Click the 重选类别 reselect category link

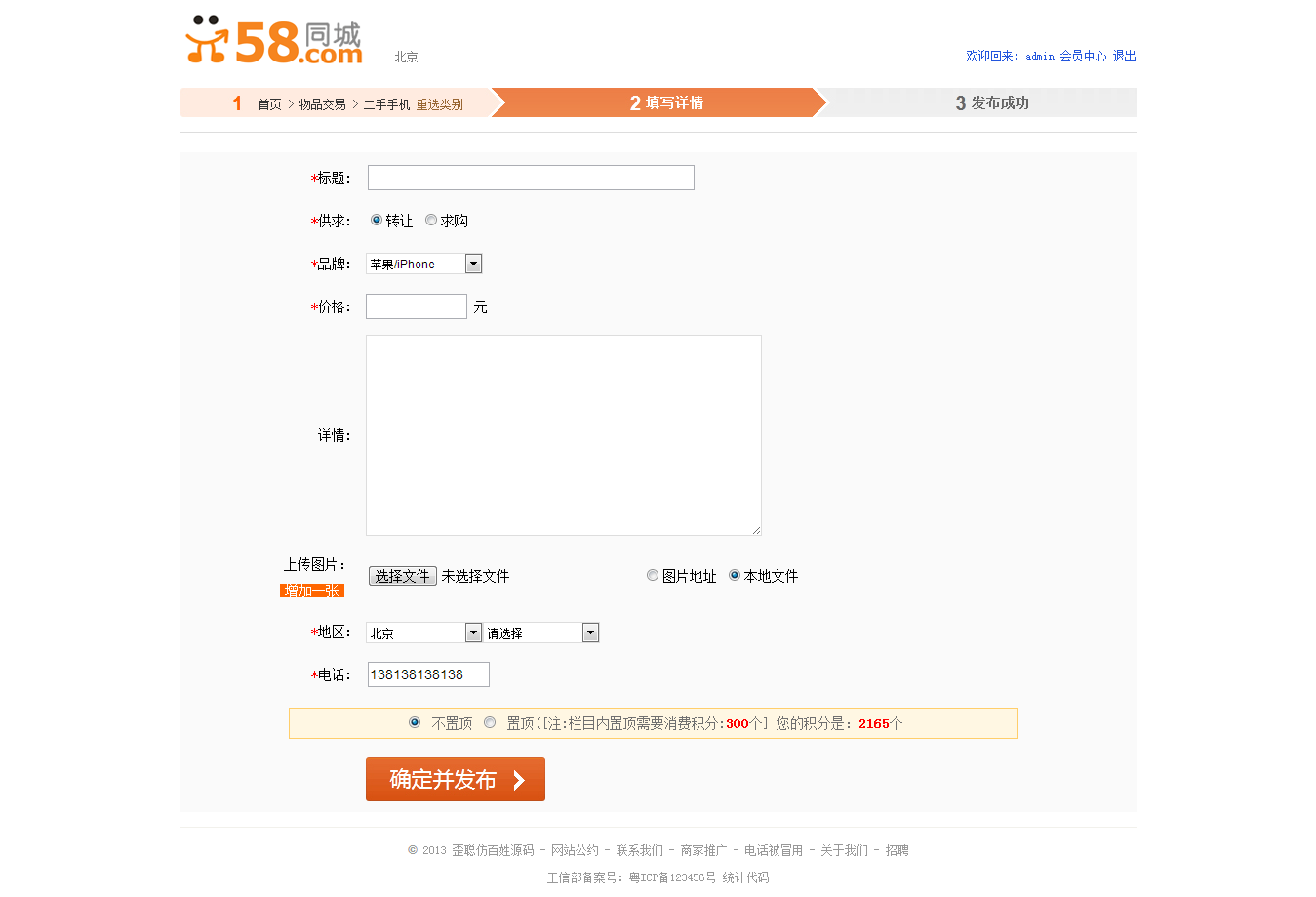(439, 104)
